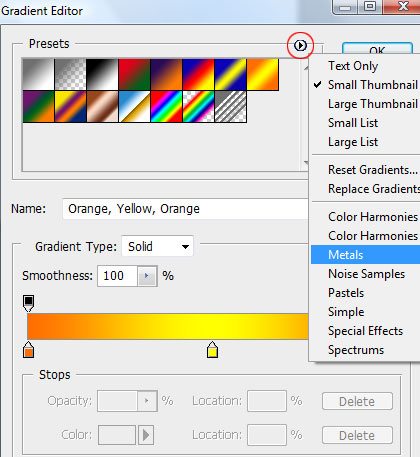Select the Foreground to Background gradient preset
The width and height of the screenshot is (420, 457).
(x=38, y=74)
